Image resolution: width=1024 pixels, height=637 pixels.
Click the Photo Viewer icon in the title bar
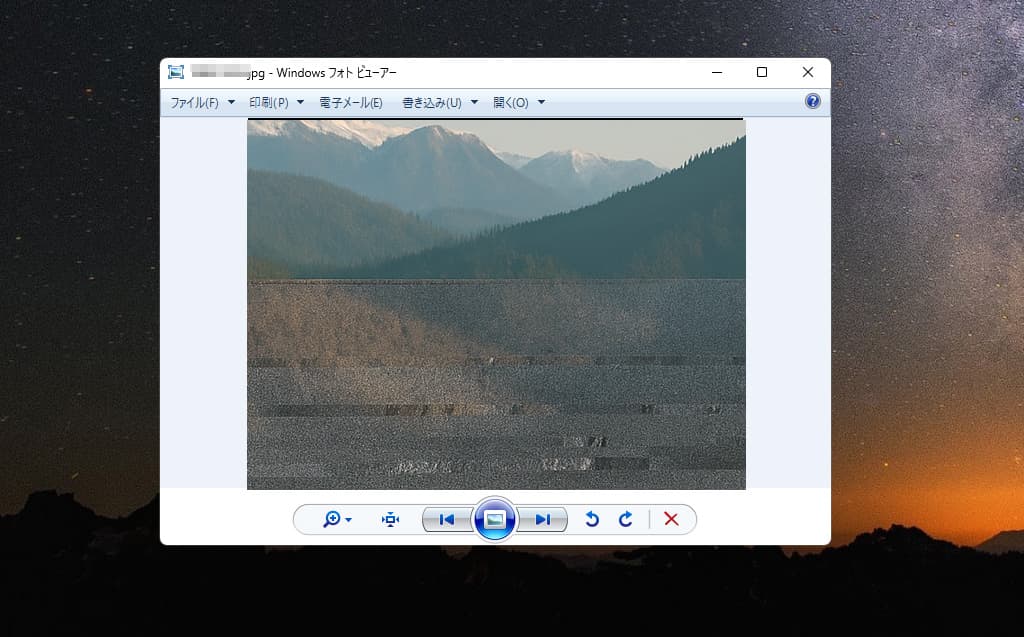tap(176, 73)
